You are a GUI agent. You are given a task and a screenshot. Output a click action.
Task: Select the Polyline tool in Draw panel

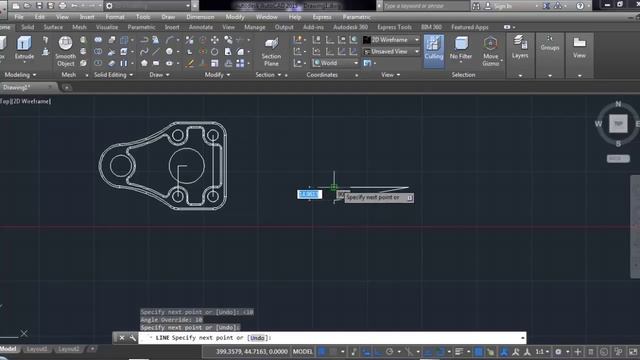click(144, 40)
